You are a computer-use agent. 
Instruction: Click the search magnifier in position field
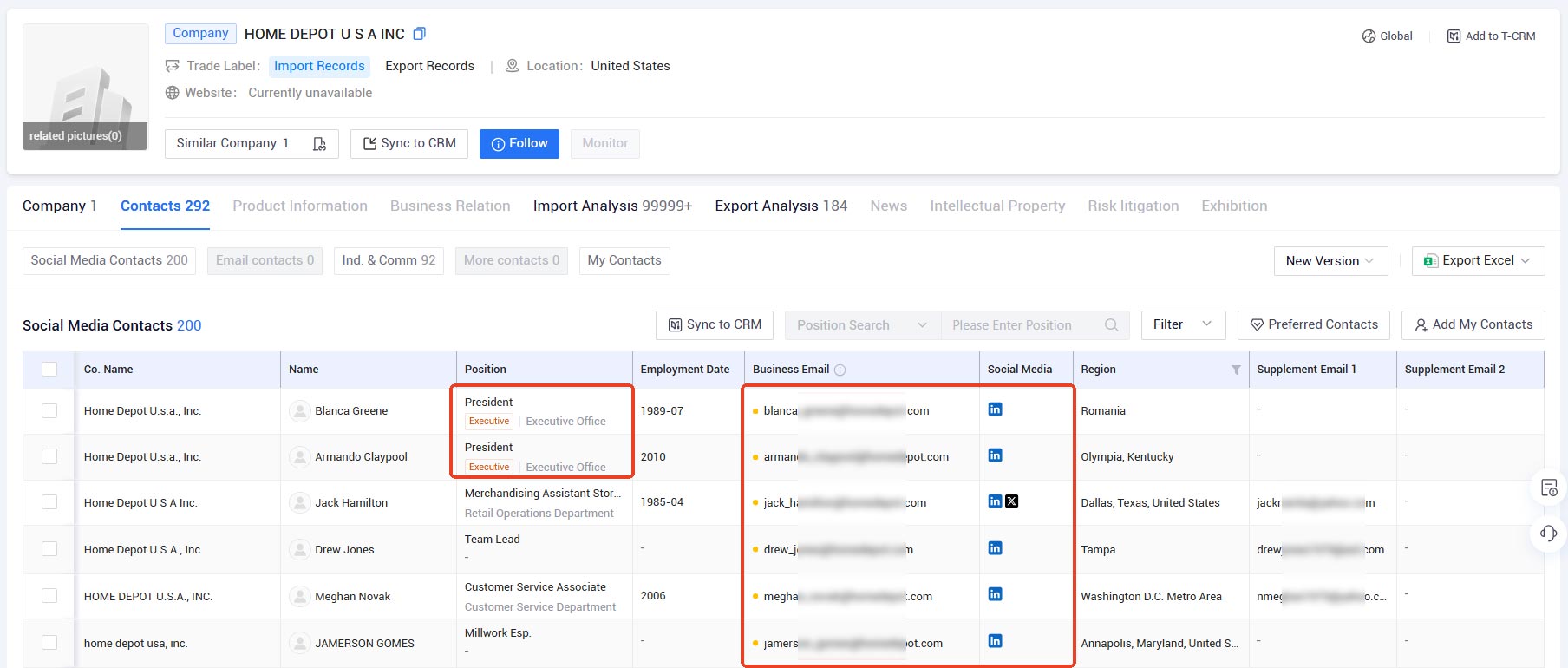(x=1111, y=325)
